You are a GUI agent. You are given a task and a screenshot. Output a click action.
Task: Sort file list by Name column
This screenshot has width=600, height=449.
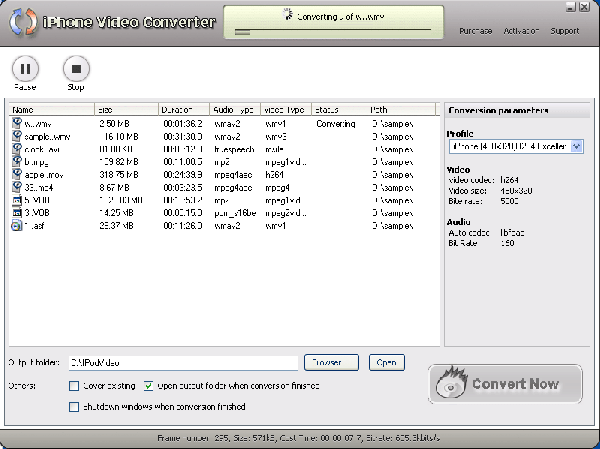51,109
